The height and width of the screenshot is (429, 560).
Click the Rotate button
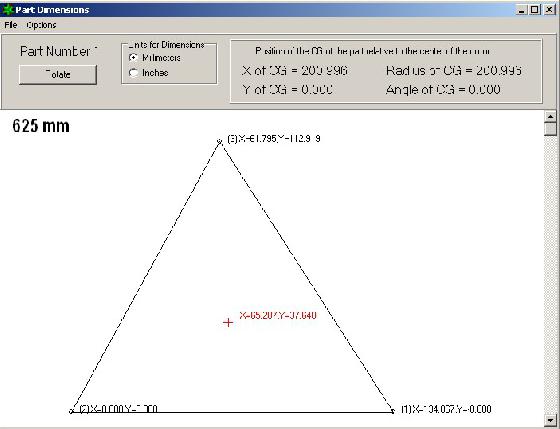click(x=58, y=75)
